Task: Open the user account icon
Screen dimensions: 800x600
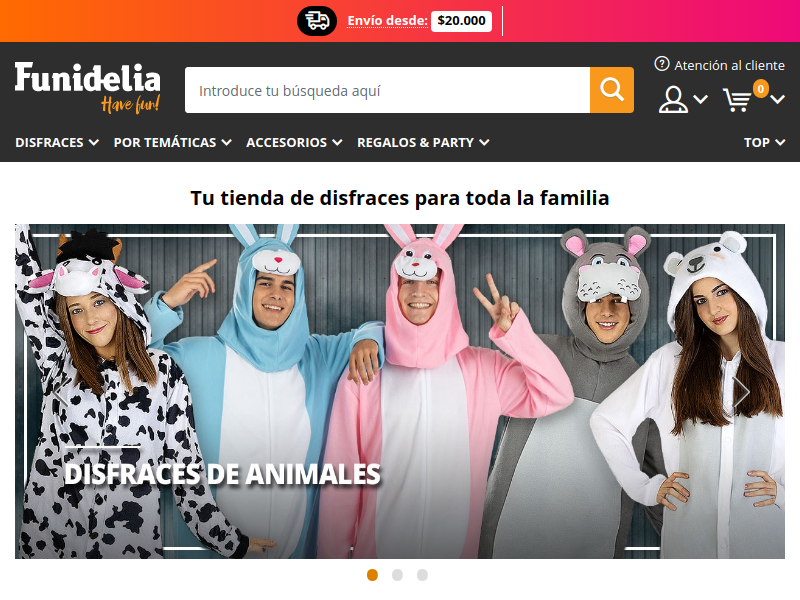Action: 673,99
